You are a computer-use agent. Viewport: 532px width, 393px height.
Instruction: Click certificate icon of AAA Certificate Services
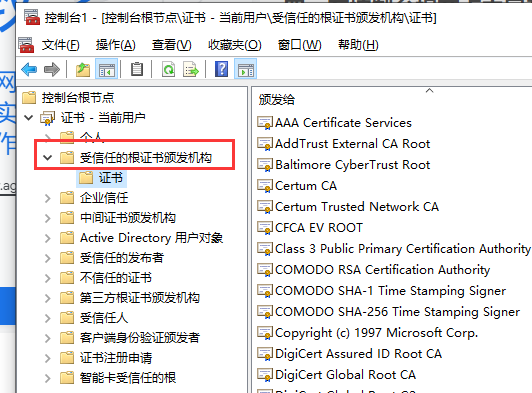pos(265,123)
